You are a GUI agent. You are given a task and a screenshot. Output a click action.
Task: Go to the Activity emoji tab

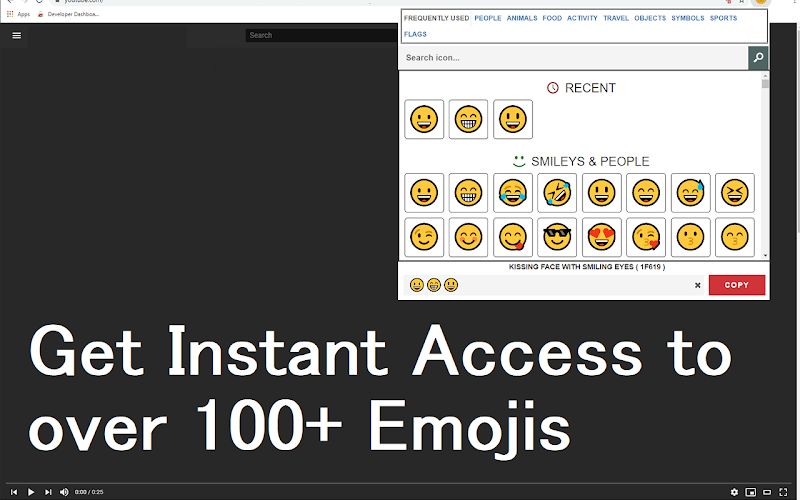(x=582, y=18)
